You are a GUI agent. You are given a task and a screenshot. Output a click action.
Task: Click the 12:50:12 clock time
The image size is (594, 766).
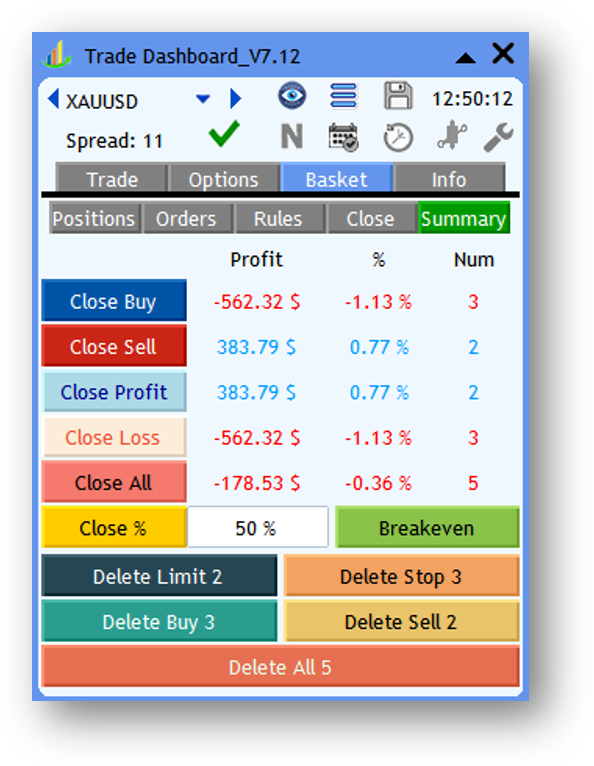[472, 99]
